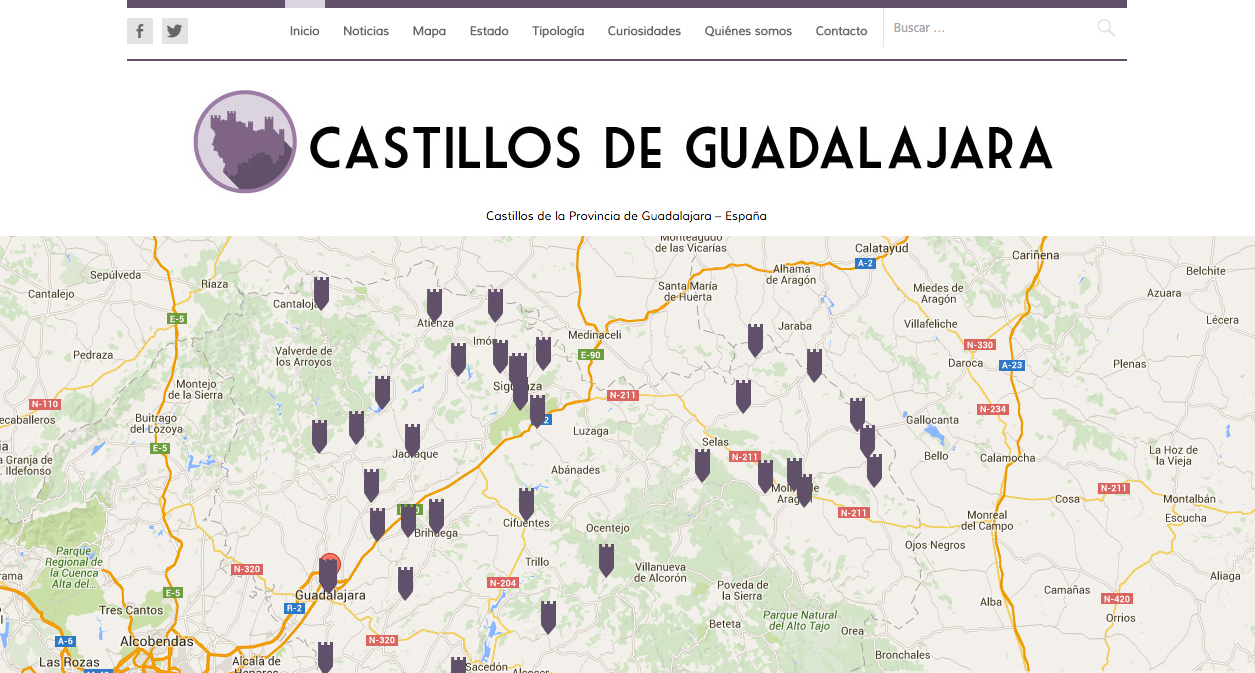
Task: Open the Twitter social icon
Action: (x=175, y=31)
